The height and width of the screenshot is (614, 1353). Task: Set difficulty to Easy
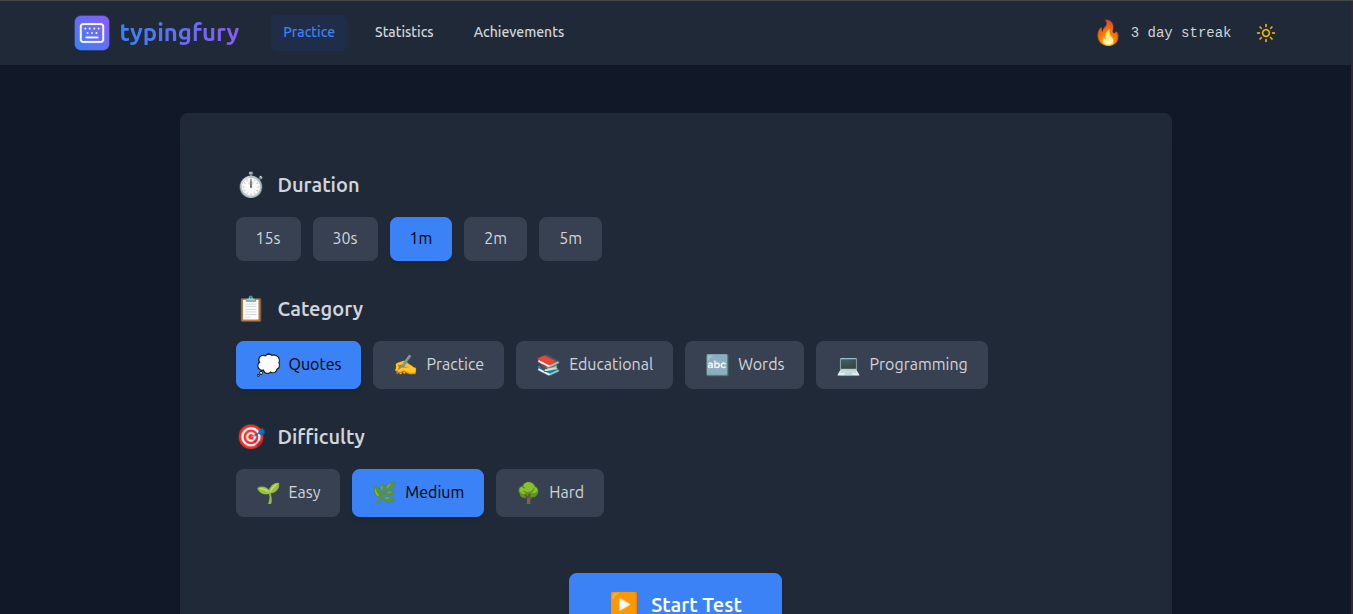(288, 493)
